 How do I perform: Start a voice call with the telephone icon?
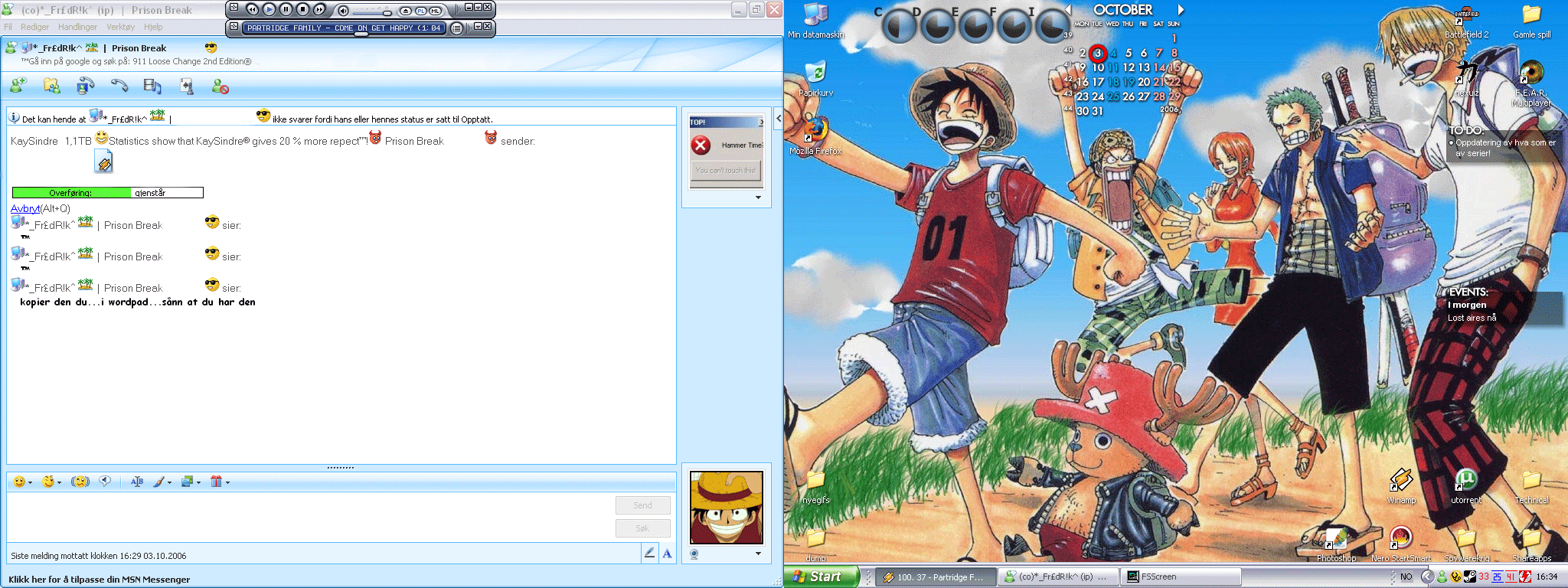[x=119, y=86]
